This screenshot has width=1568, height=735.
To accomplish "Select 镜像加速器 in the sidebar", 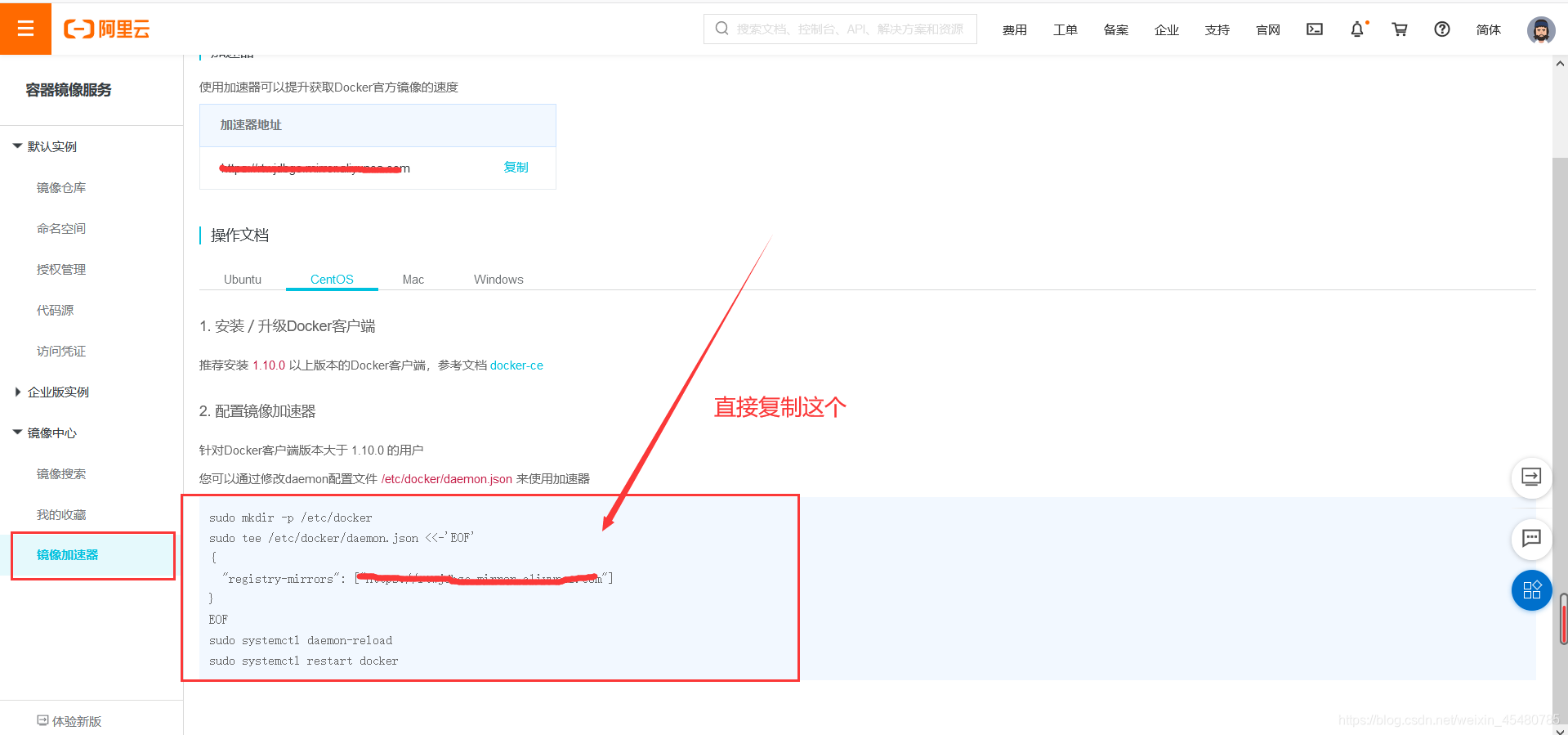I will coord(68,555).
